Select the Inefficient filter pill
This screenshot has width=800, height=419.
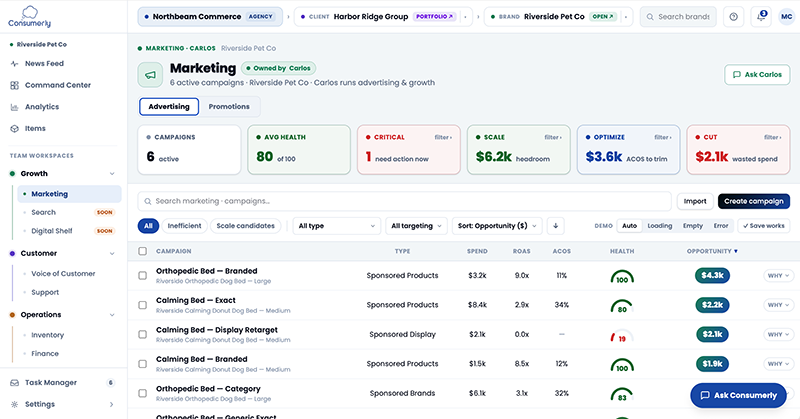(x=184, y=226)
